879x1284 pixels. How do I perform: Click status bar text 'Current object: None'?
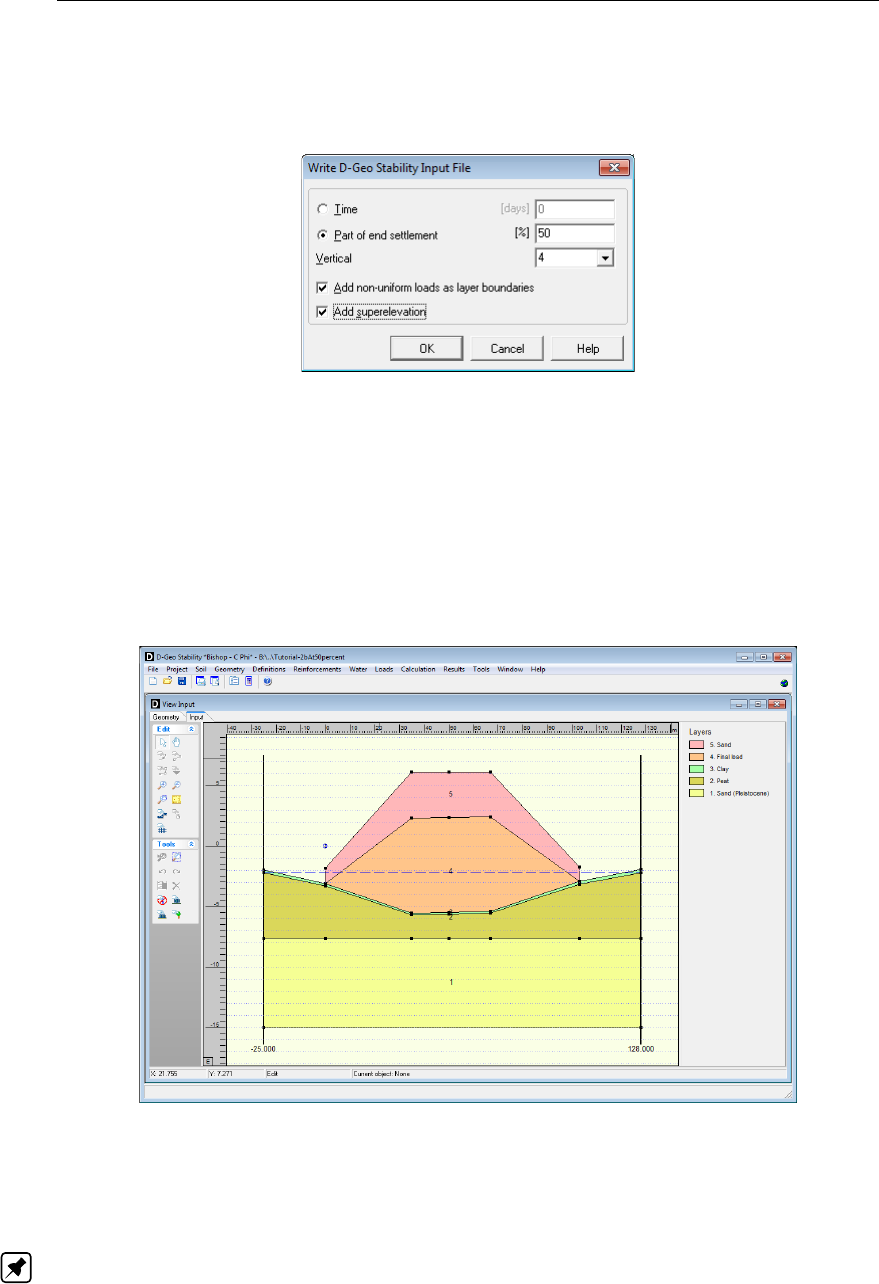pyautogui.click(x=382, y=1073)
